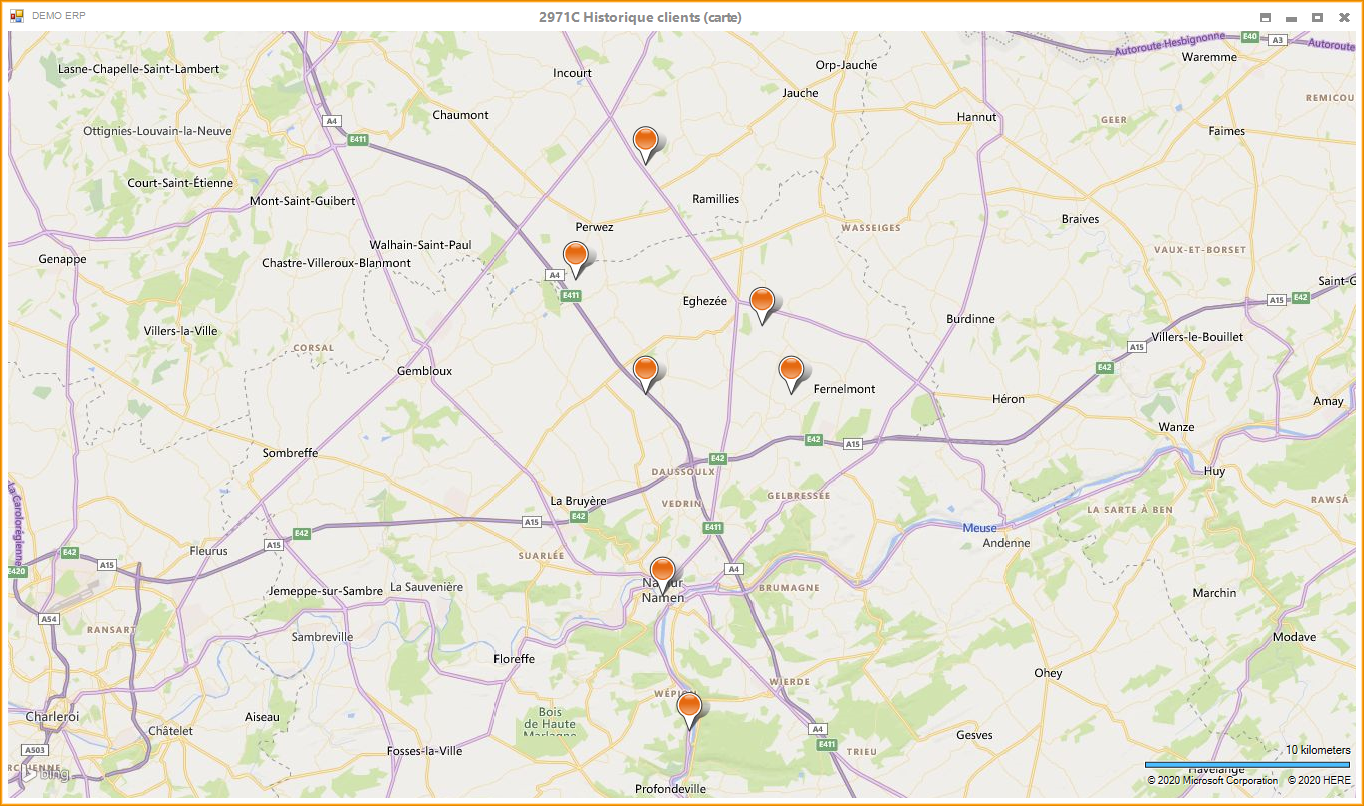Viewport: 1364px width, 806px height.
Task: Select the customer pin at Fernelmont
Action: [791, 370]
